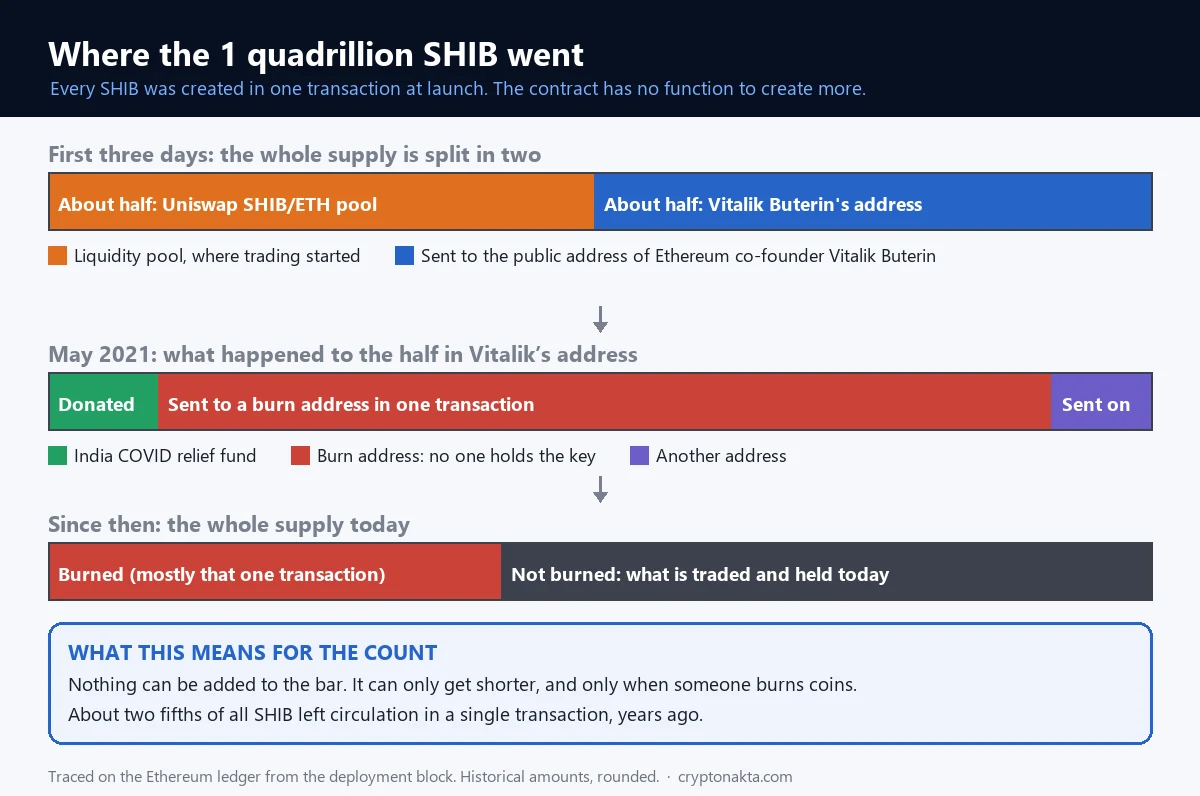Click the 'What this means for the count' heading
The width and height of the screenshot is (1200, 796).
[253, 653]
